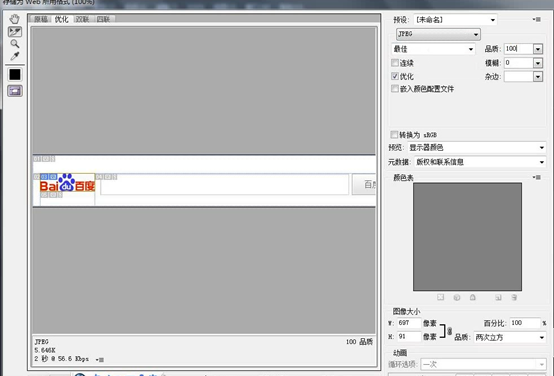
Task: Select the Eyedropper tool
Action: 14,56
